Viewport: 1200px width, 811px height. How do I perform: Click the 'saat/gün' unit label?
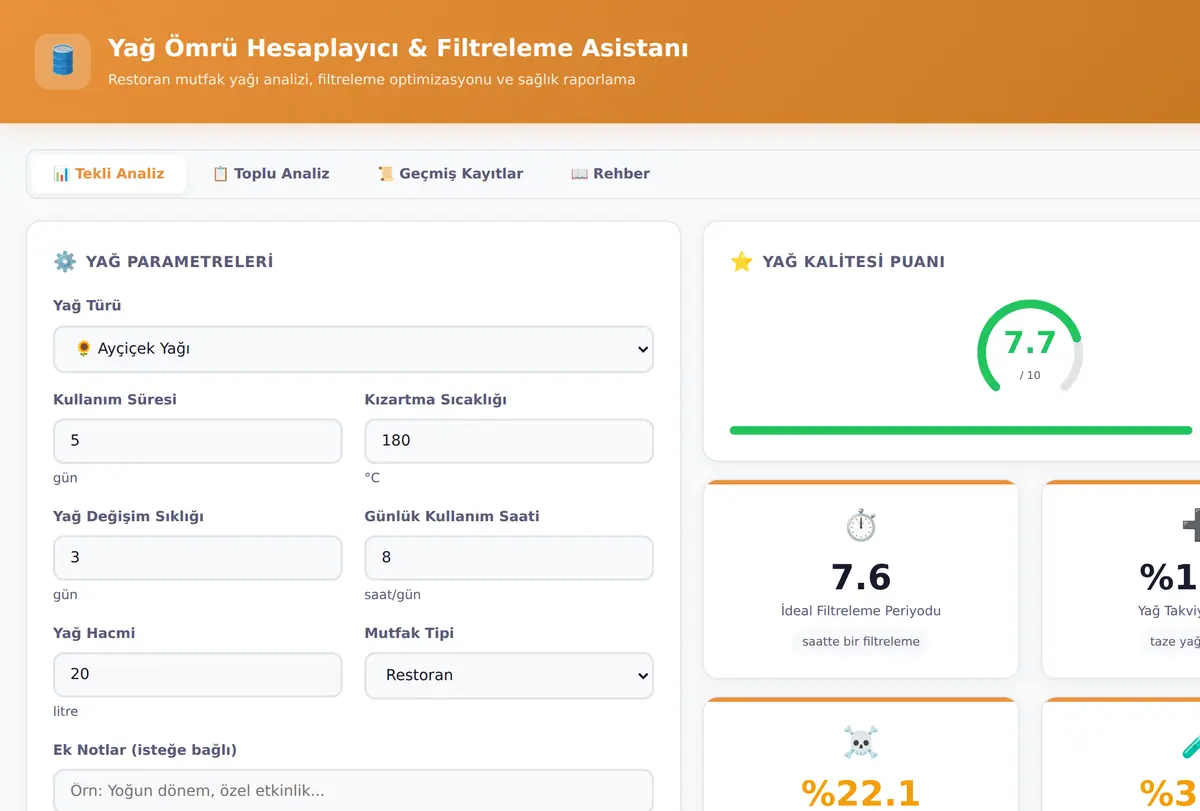tap(393, 595)
